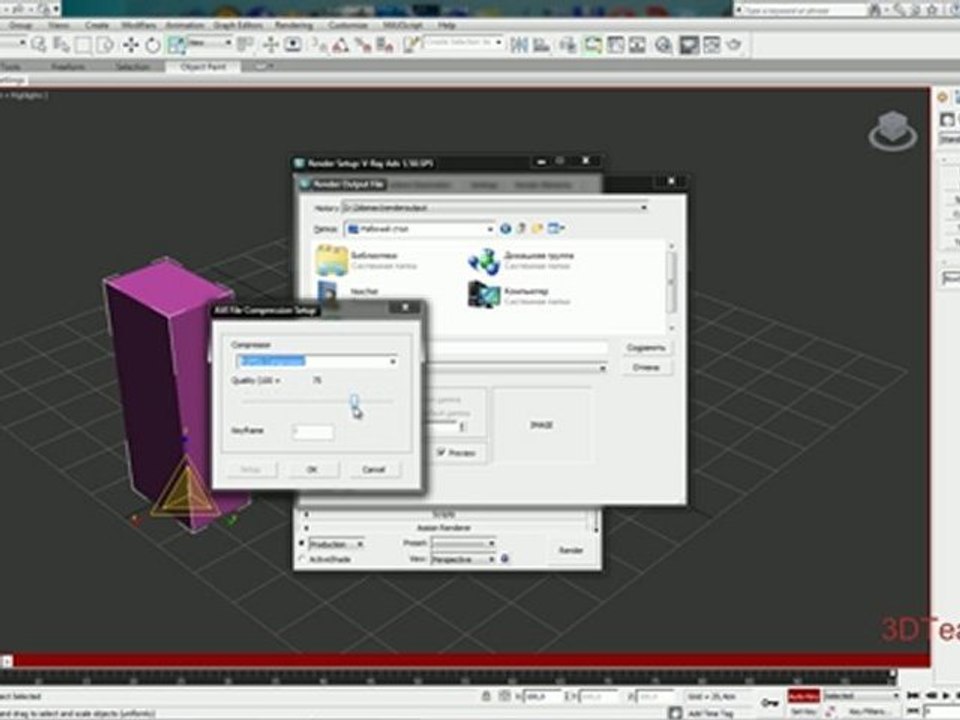Viewport: 960px width, 720px height.
Task: Click the rectangular selection region icon
Action: (x=83, y=45)
